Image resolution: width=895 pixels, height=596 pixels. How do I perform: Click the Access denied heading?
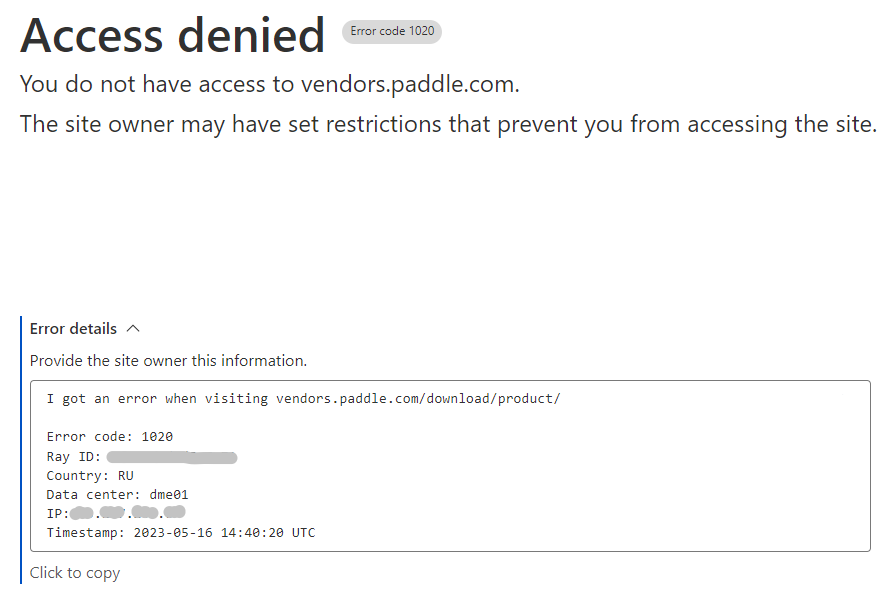coord(172,35)
